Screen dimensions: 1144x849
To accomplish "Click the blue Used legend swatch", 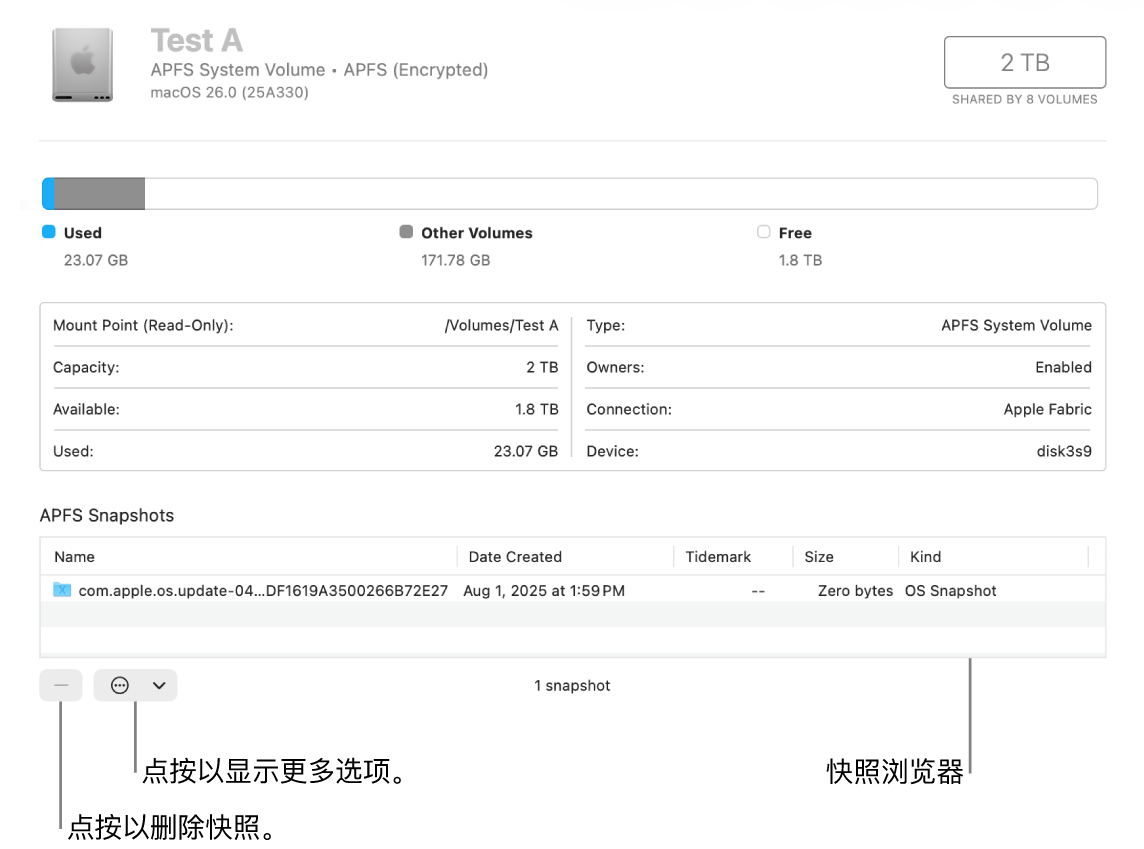I will [48, 232].
